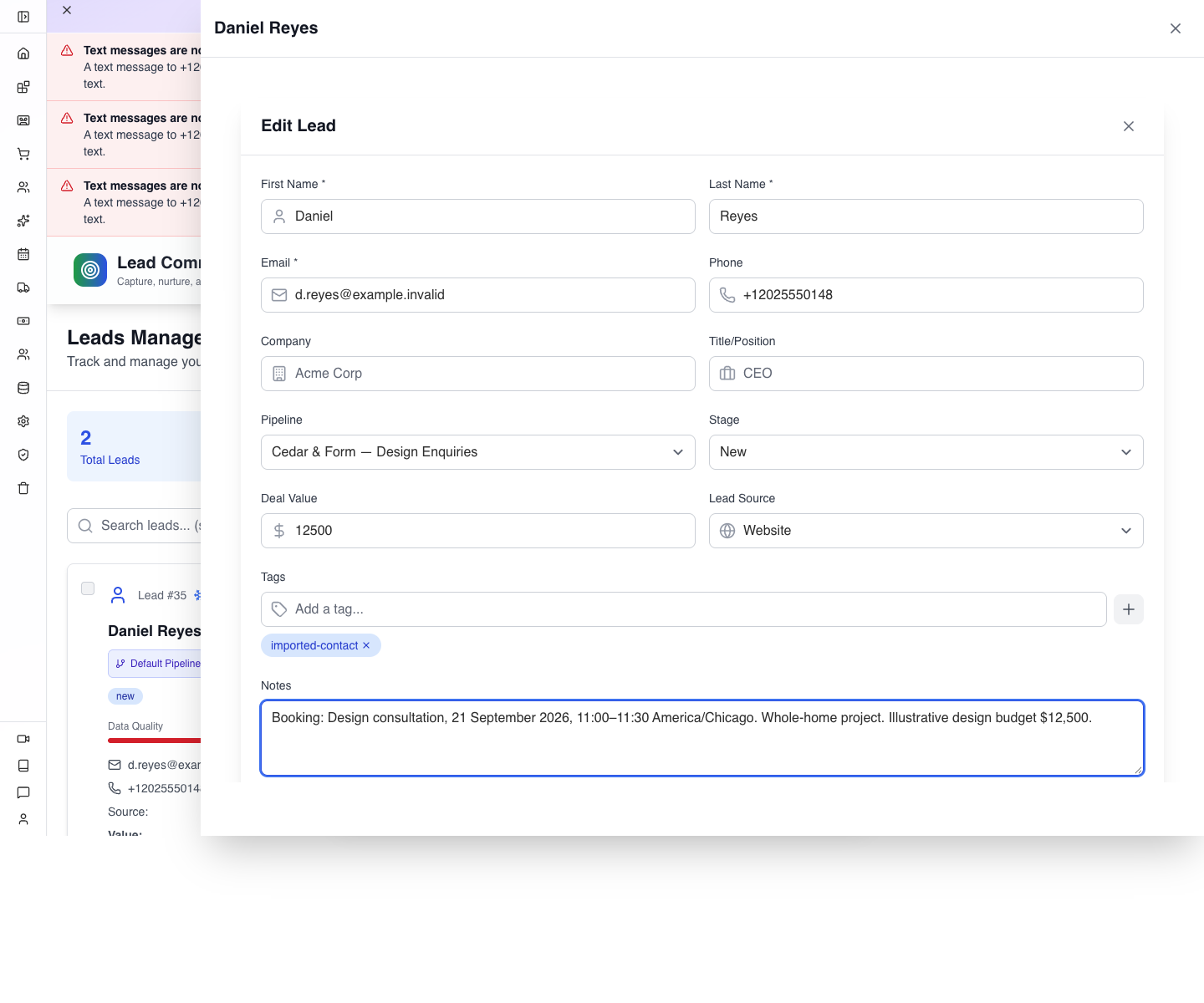The height and width of the screenshot is (1003, 1204).
Task: Click the First Name field
Action: coord(478,216)
